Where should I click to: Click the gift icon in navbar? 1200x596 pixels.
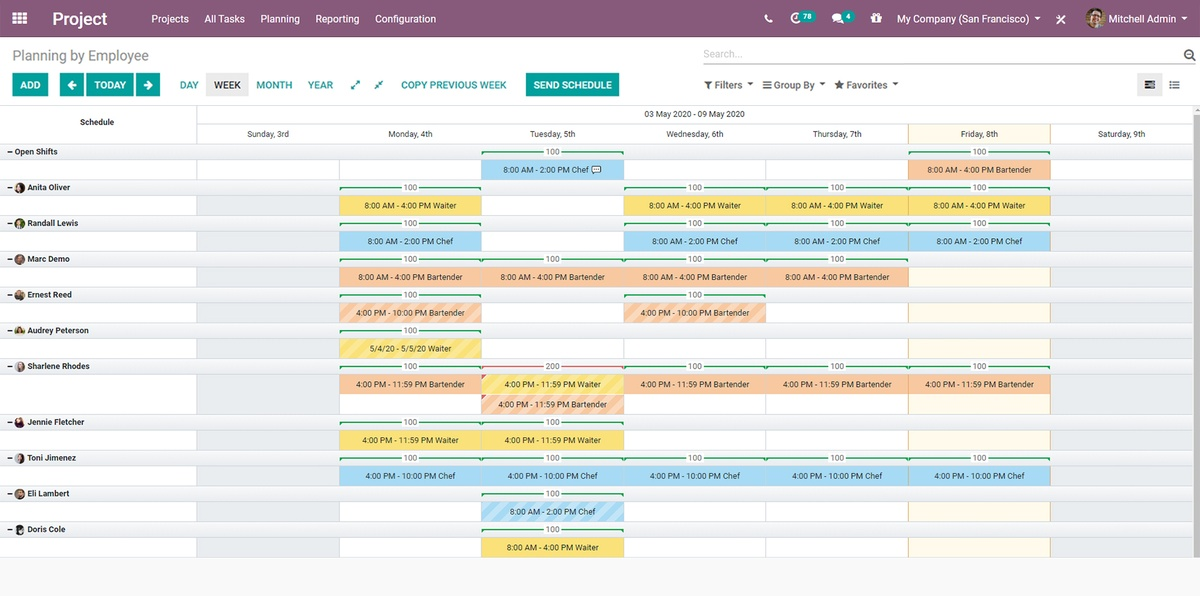(x=876, y=19)
